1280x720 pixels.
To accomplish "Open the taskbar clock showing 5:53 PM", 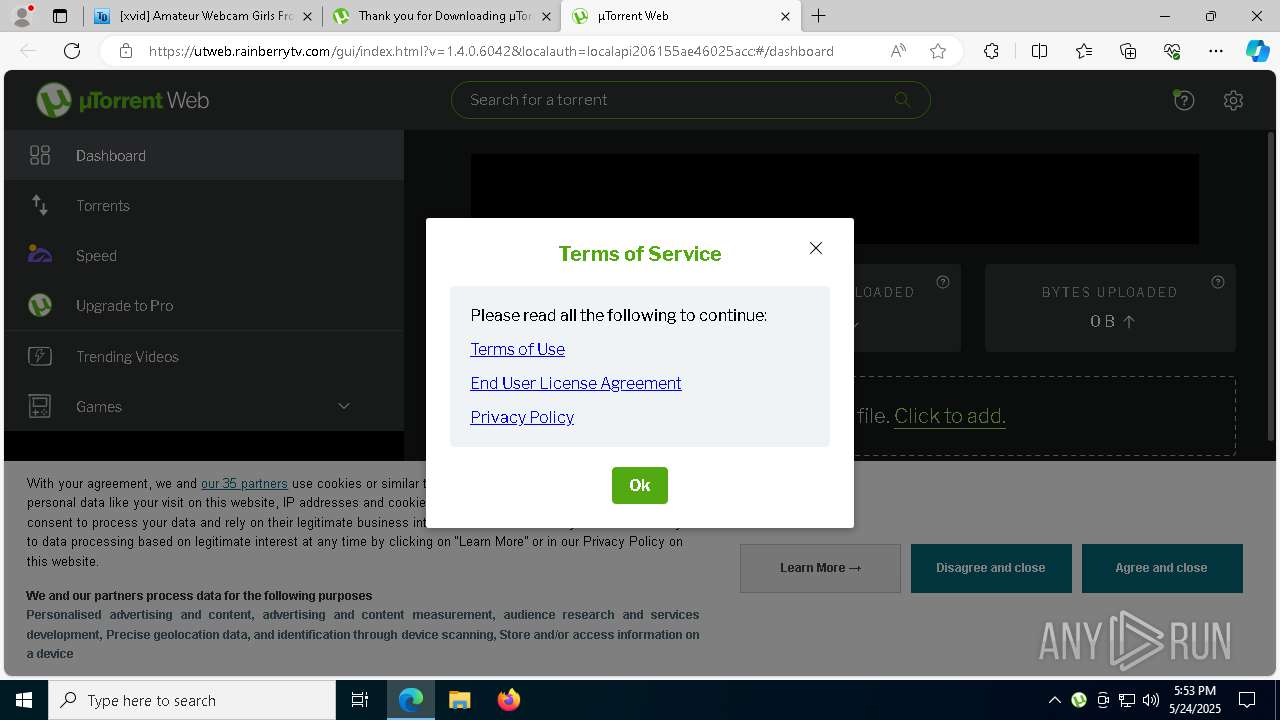I will 1195,700.
